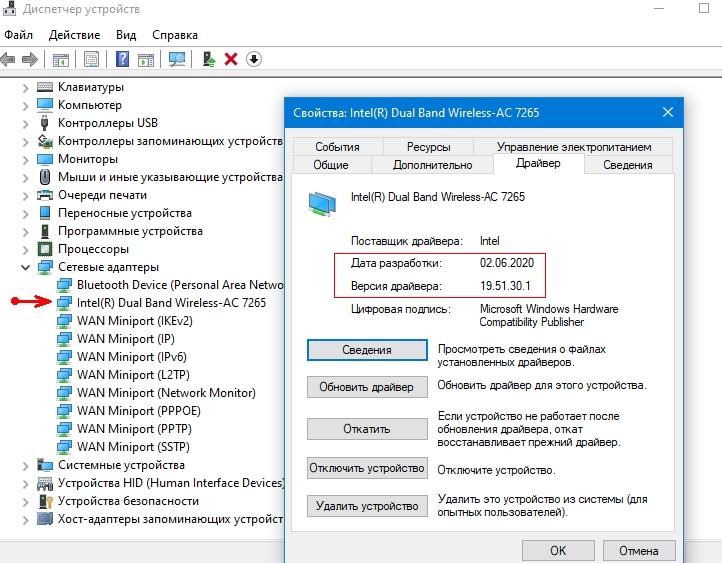Click Scan for hardware changes monitor icon
The width and height of the screenshot is (722, 563).
point(177,59)
